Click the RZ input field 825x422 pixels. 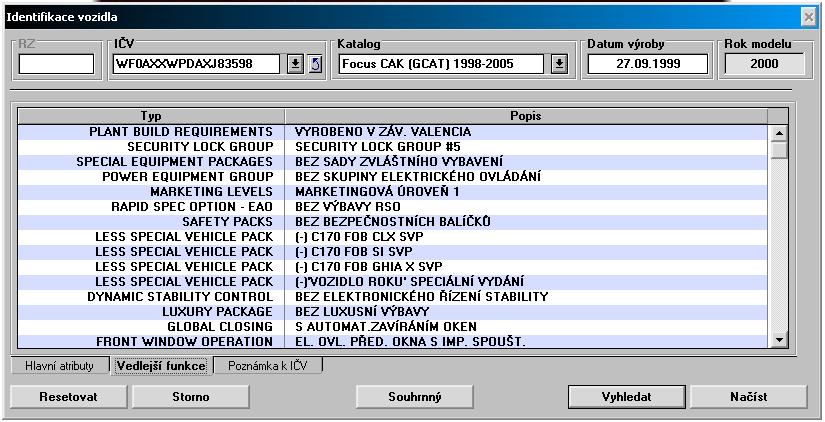[56, 64]
